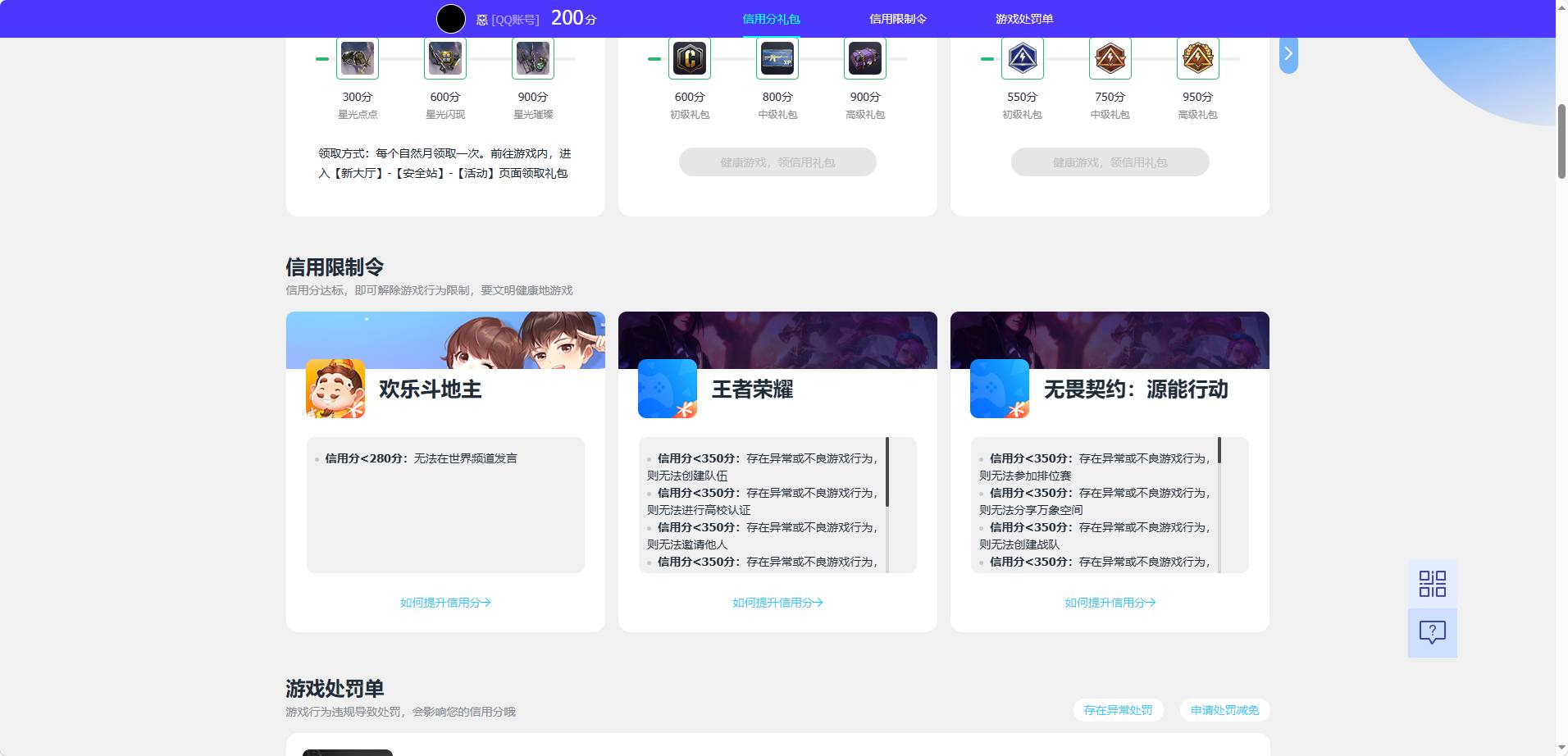
Task: Click the 信用限制令 section heading
Action: [335, 267]
